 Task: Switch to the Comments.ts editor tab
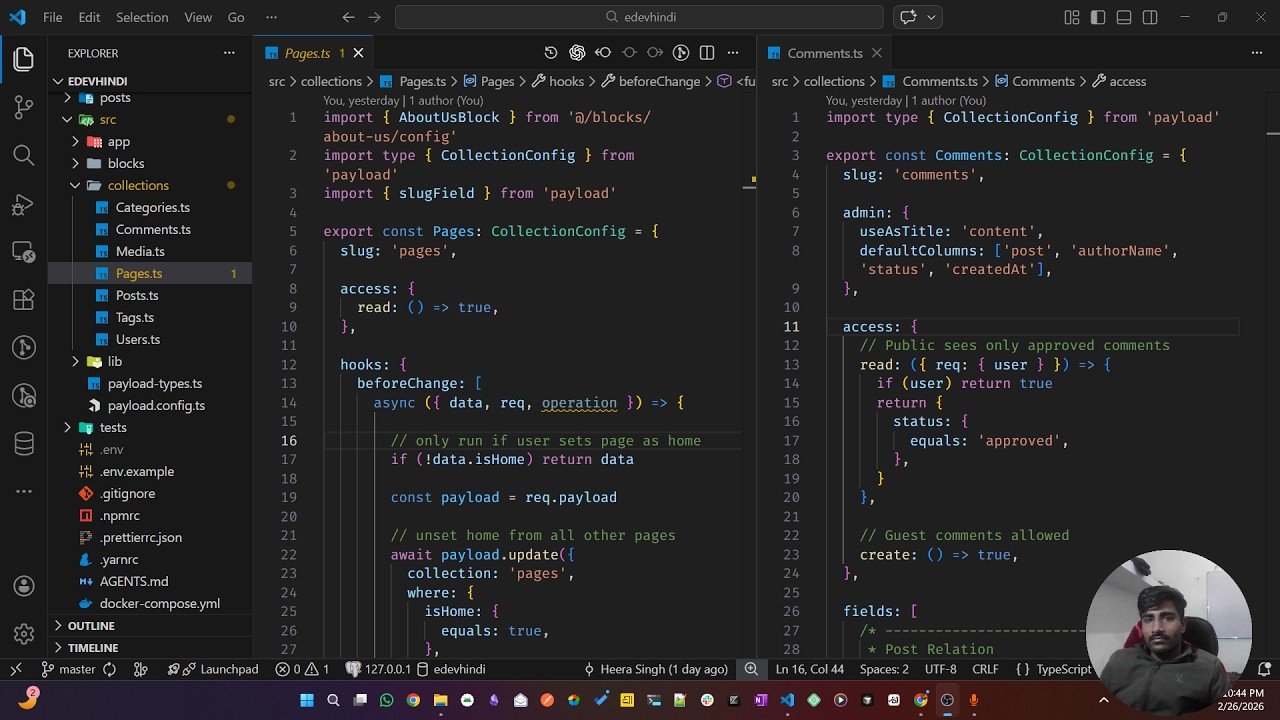824,53
